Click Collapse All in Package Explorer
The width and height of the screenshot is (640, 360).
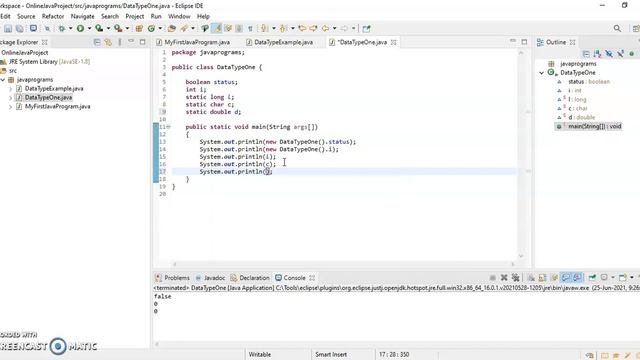point(97,42)
